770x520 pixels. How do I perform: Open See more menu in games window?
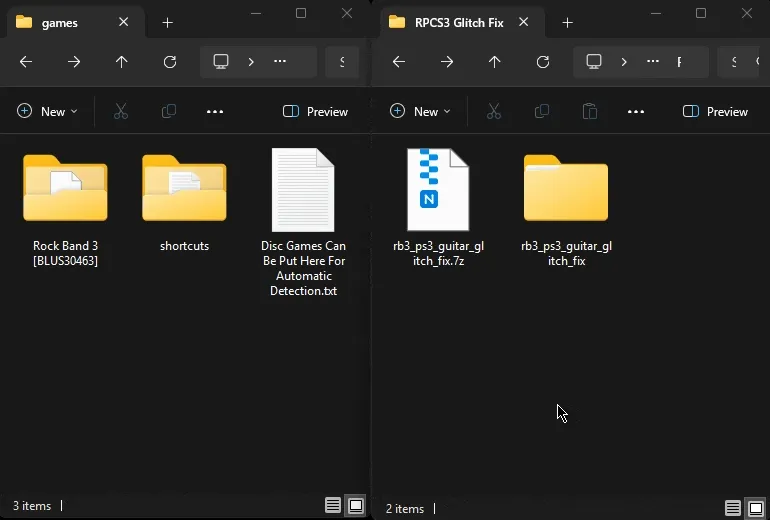click(215, 111)
